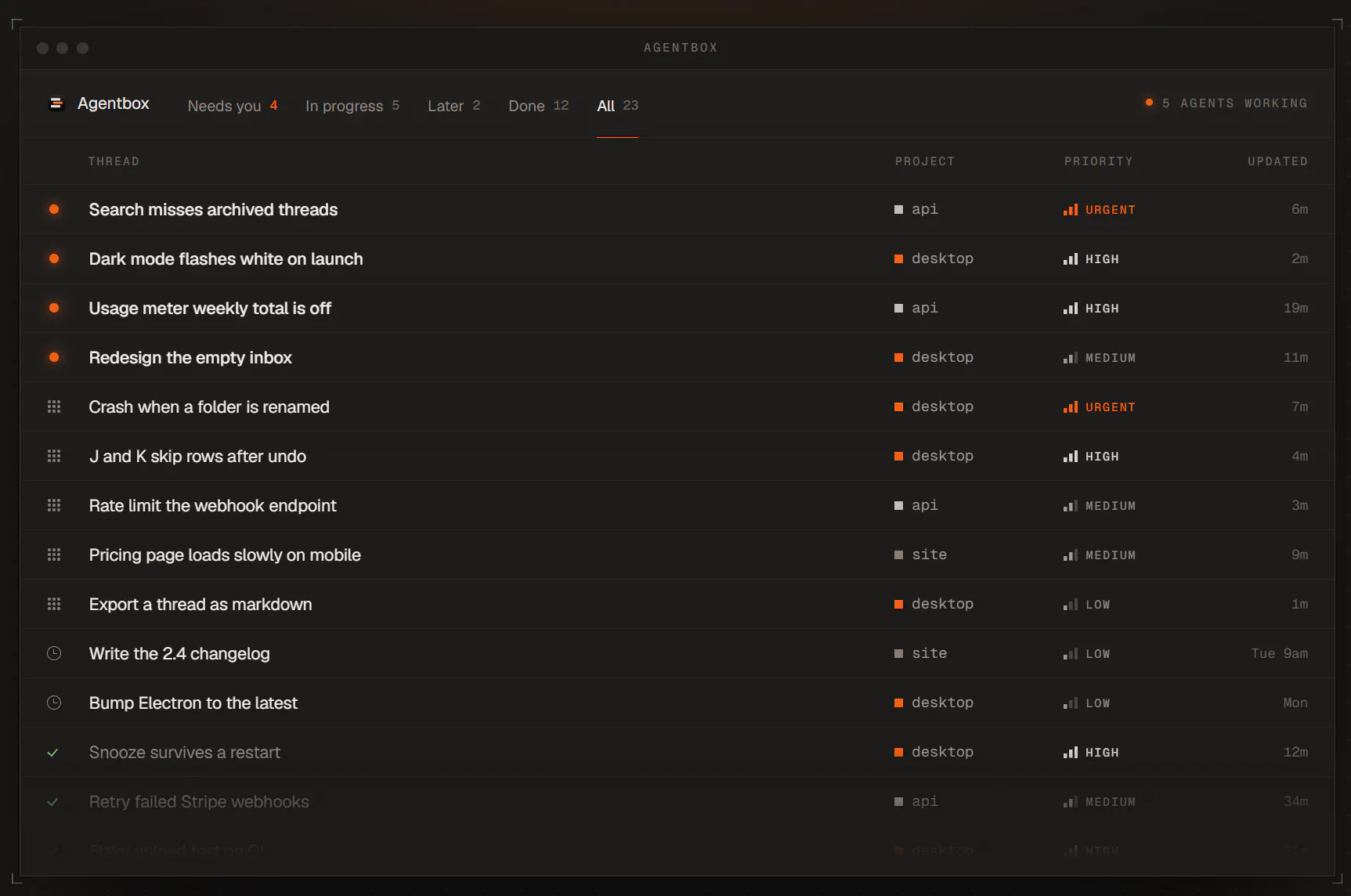Screen dimensions: 1351x896
Task: Click LOW label on Write the 2.4 changelog row
Action: [x=1098, y=654]
